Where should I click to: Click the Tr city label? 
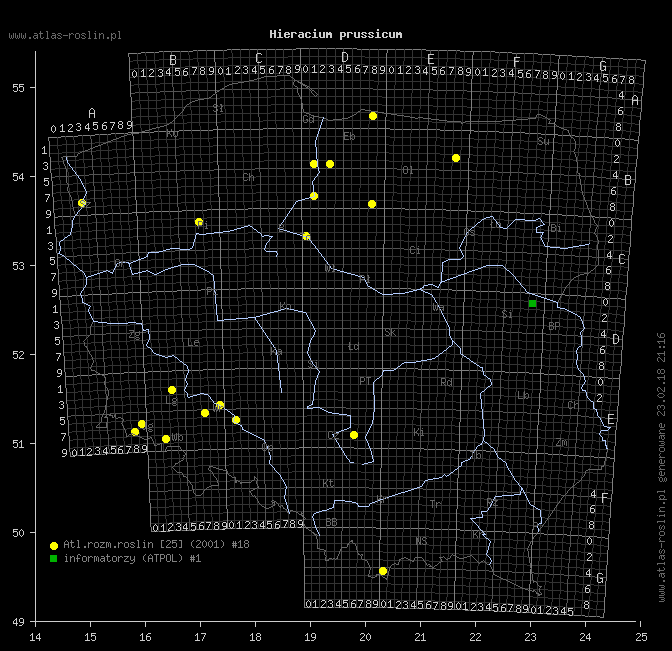[x=435, y=504]
